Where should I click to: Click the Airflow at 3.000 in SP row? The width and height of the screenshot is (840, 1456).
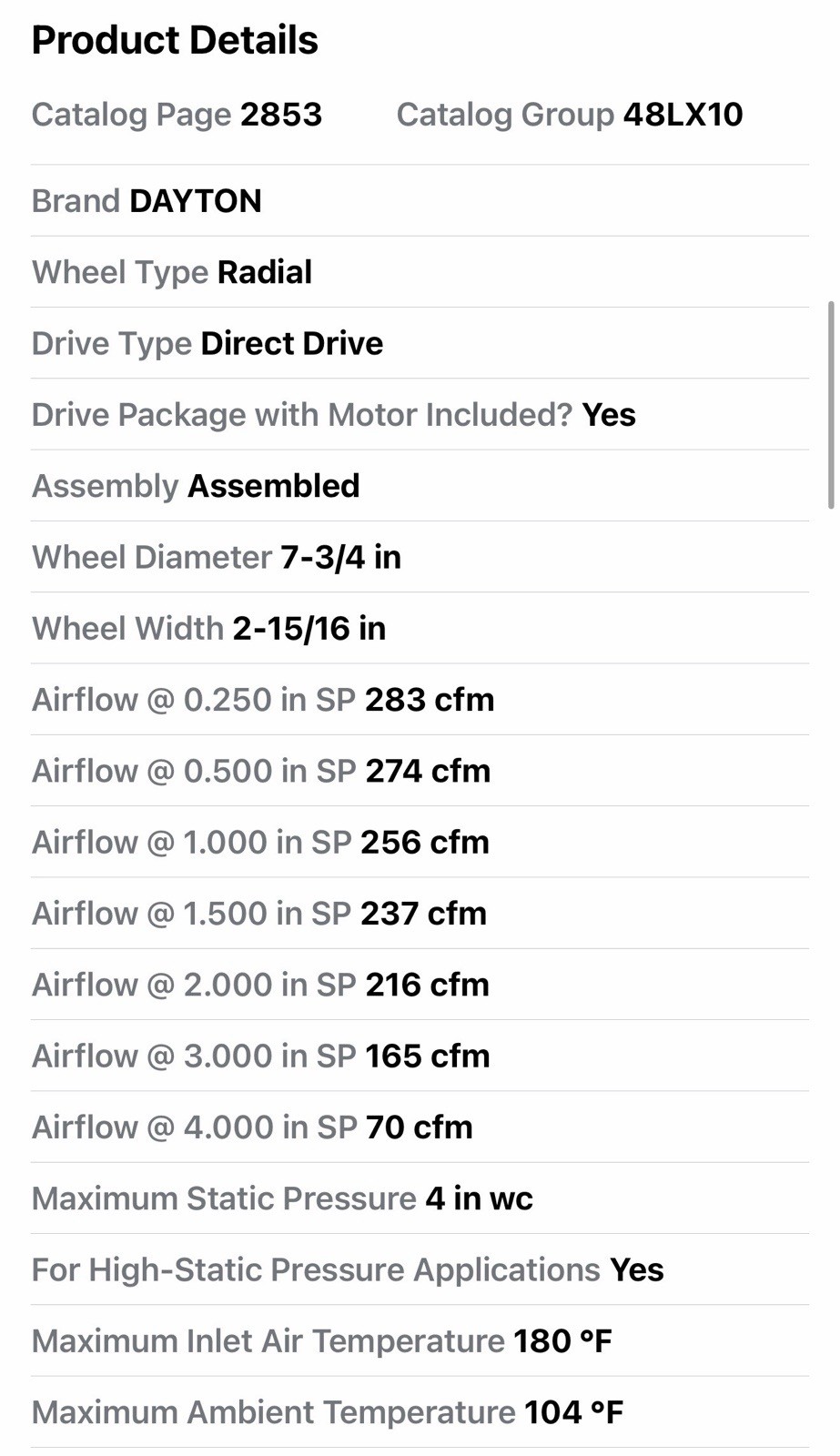[x=420, y=1056]
